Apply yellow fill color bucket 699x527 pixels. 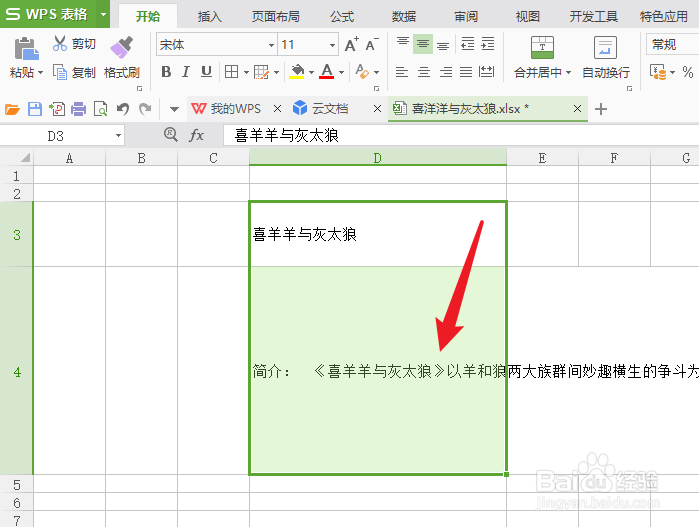click(297, 72)
